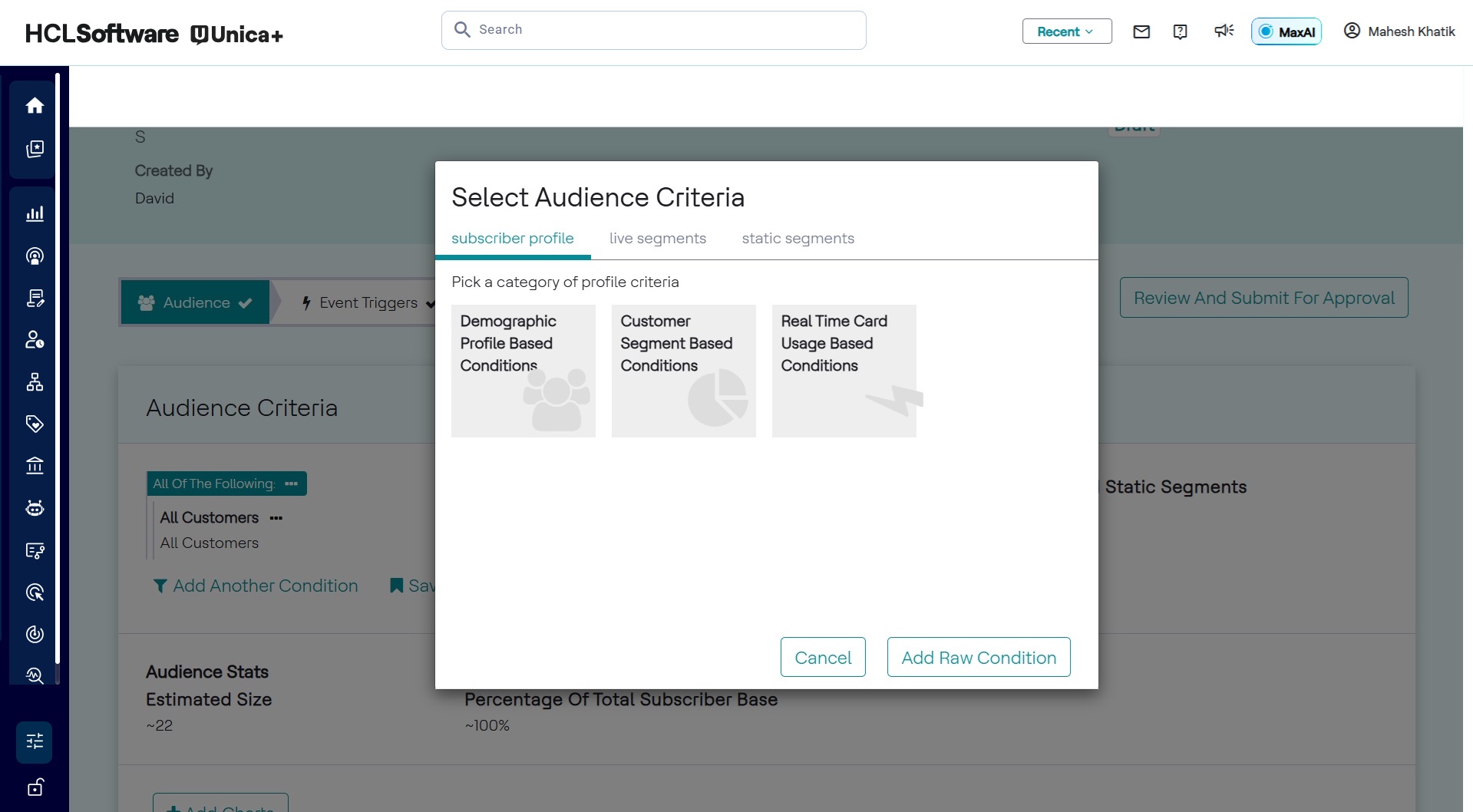The width and height of the screenshot is (1473, 812).
Task: Click the Home icon in sidebar
Action: coord(35,106)
